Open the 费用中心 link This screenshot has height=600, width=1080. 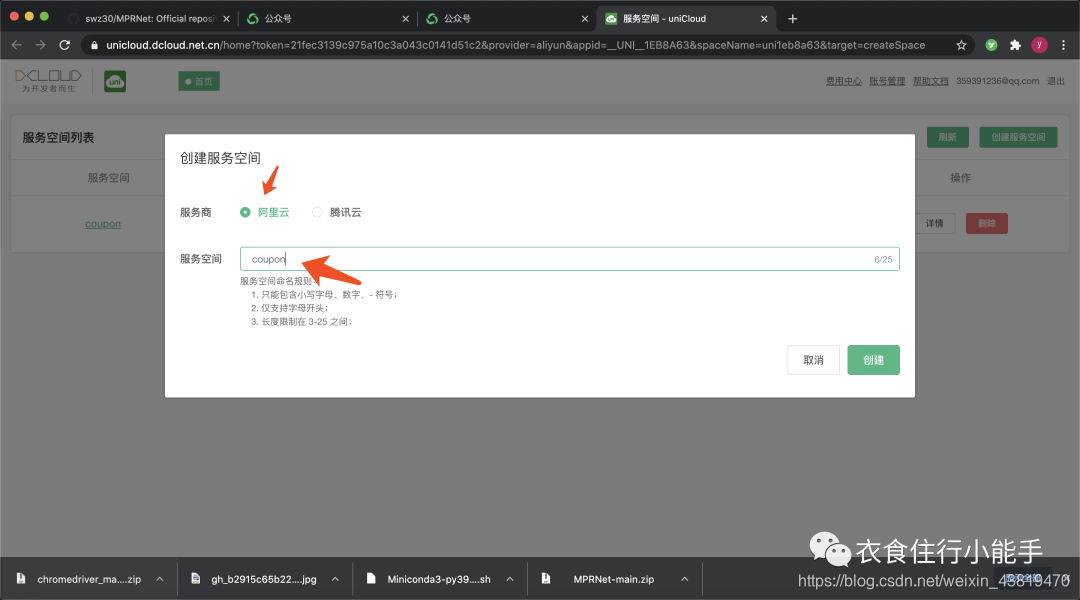[844, 81]
